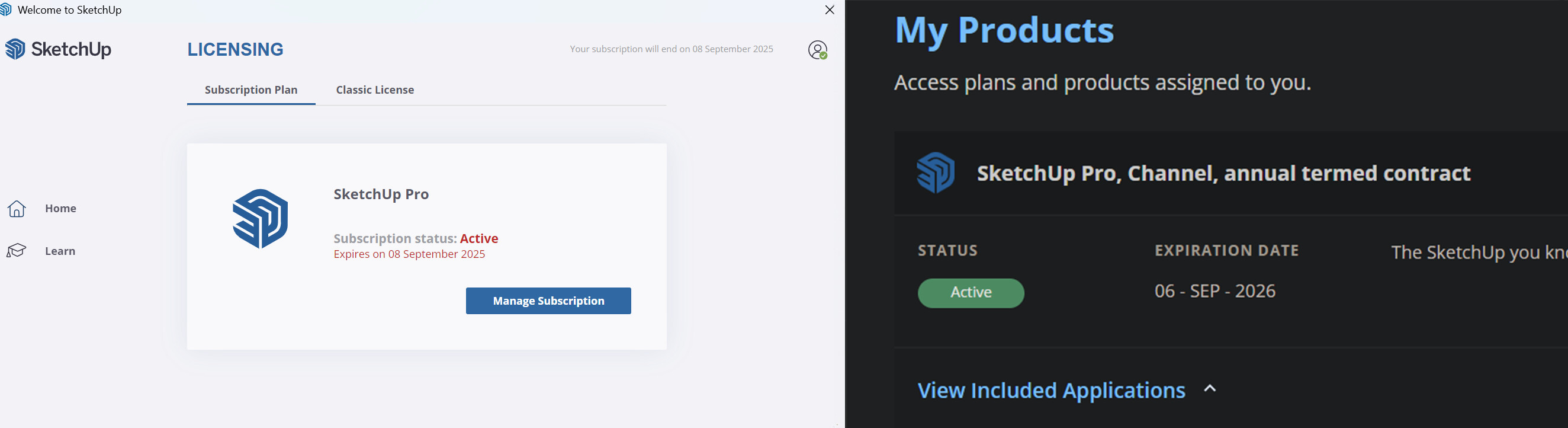Click the Manage Subscription button
Image resolution: width=1568 pixels, height=428 pixels.
(548, 301)
